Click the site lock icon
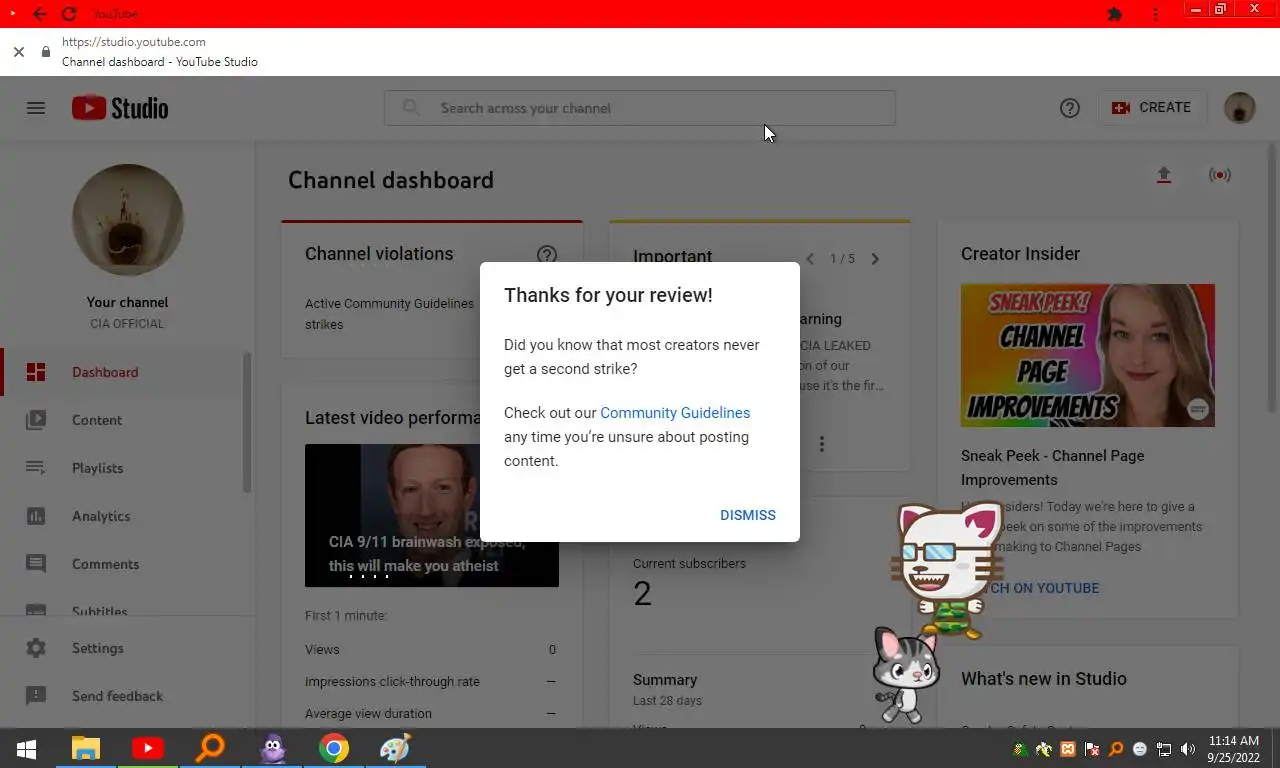The height and width of the screenshot is (768, 1280). click(46, 52)
